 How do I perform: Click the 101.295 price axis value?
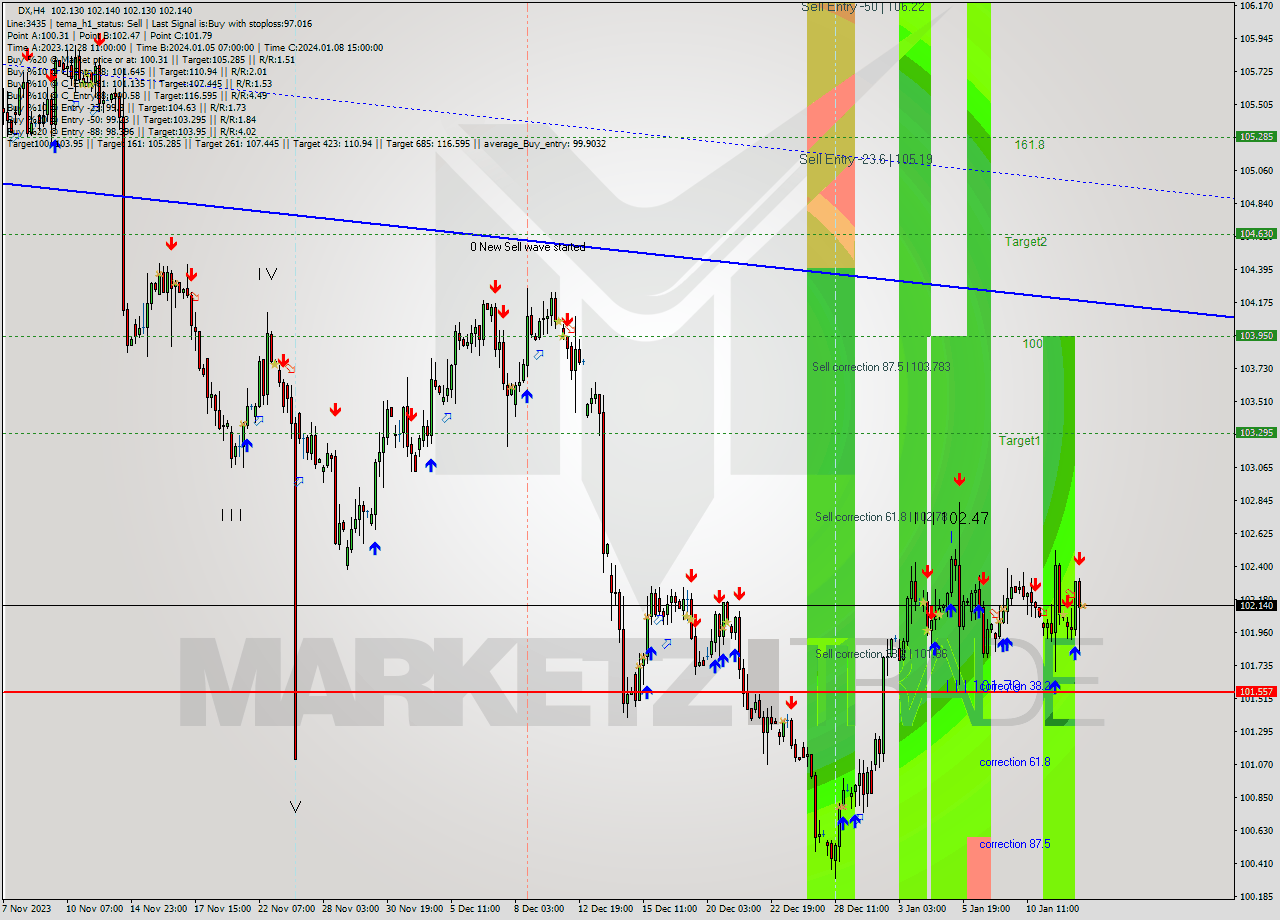click(1256, 731)
